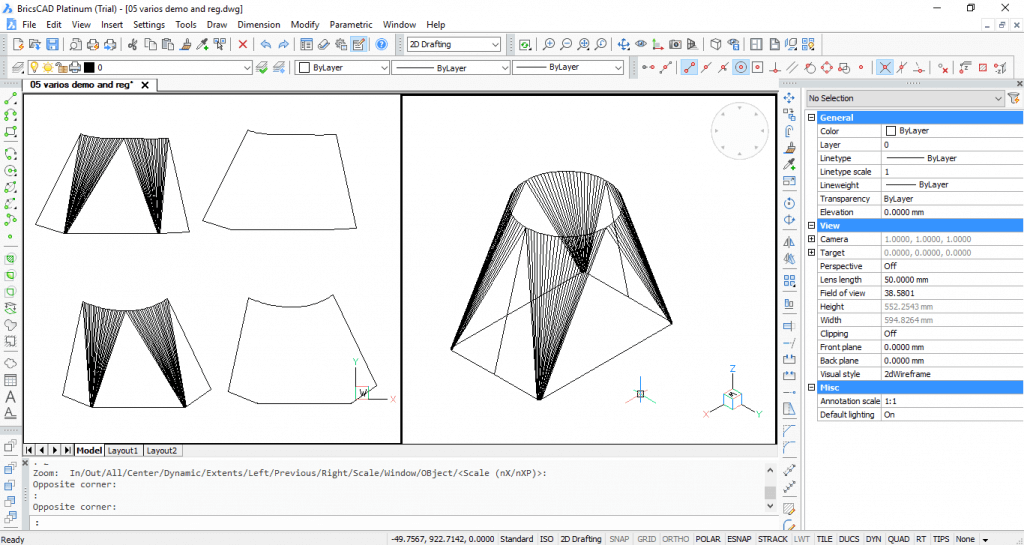
Task: Switch to the Layout2 tab
Action: point(161,450)
